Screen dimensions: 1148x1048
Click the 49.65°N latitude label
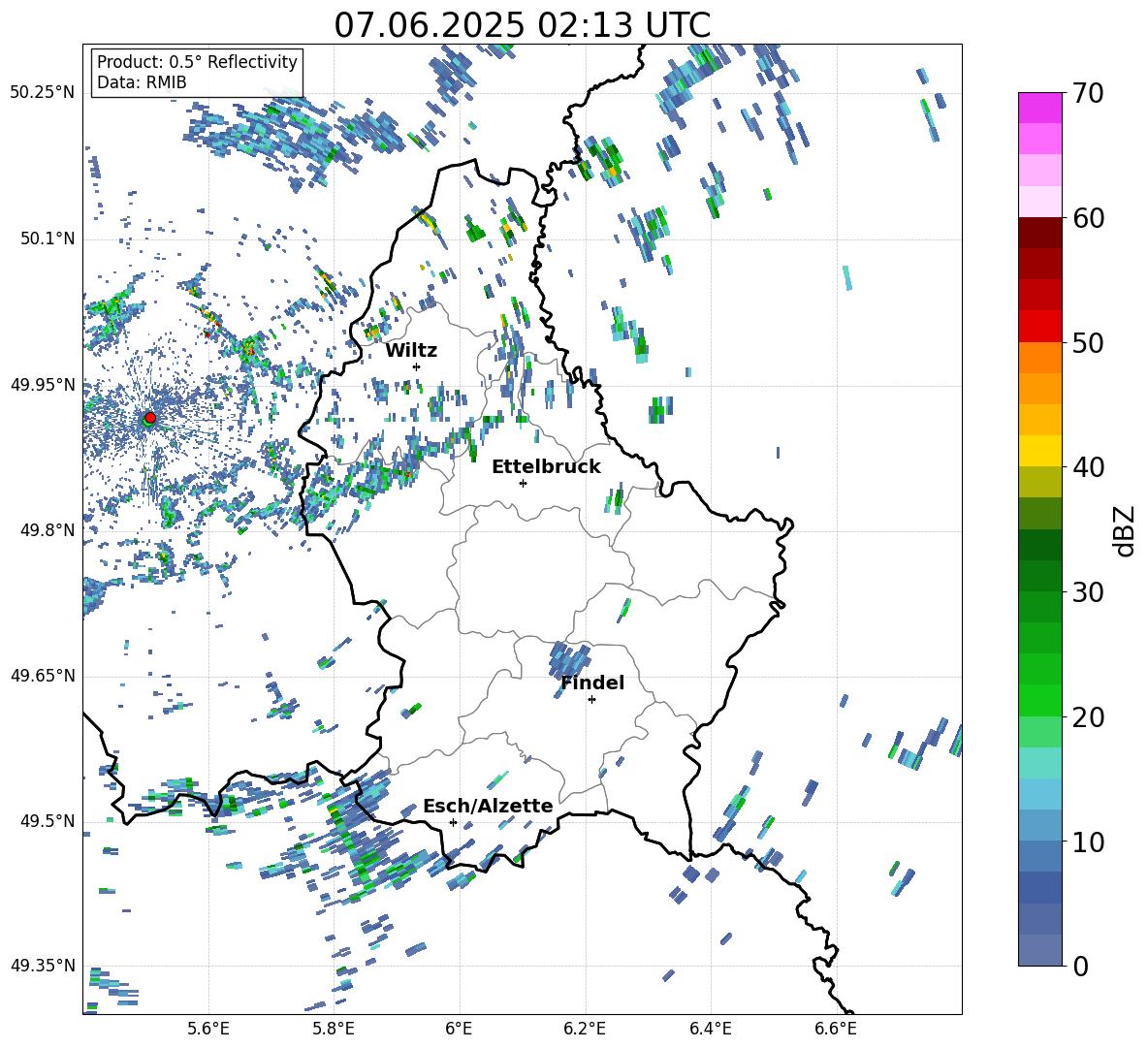(43, 676)
